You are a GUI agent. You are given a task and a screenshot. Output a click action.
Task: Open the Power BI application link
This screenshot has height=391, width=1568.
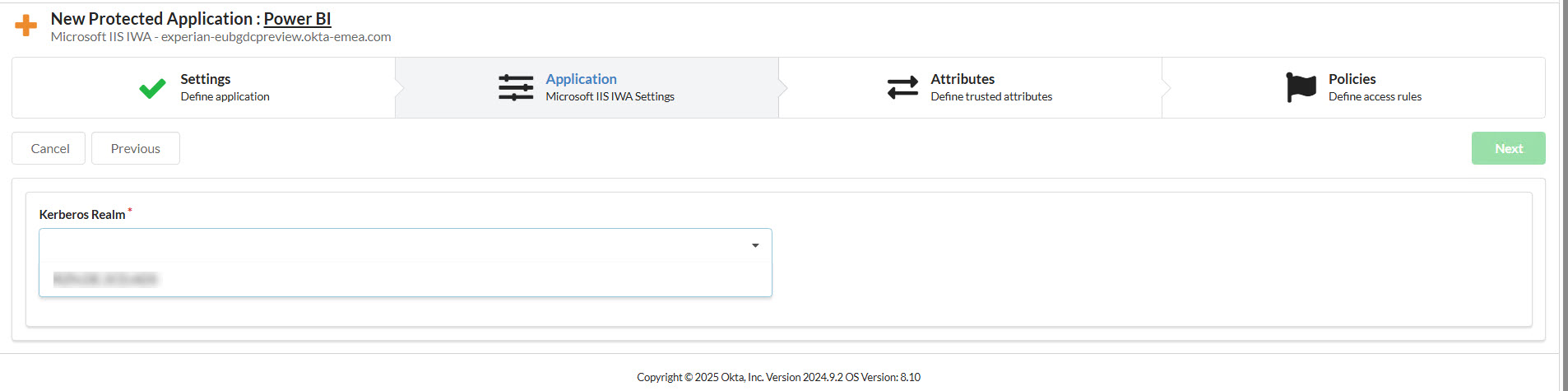tap(297, 19)
